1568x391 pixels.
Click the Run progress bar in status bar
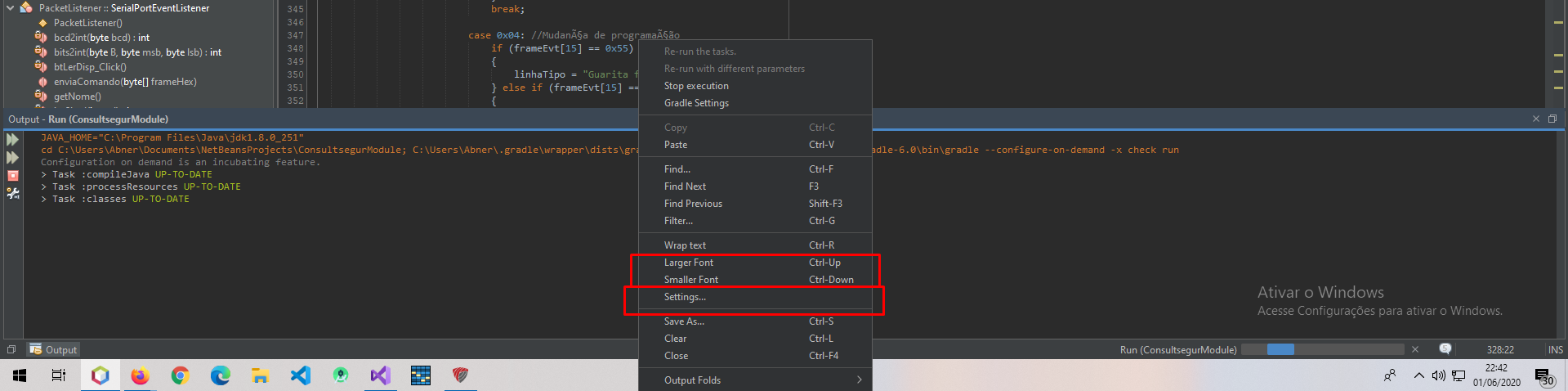click(x=1322, y=349)
